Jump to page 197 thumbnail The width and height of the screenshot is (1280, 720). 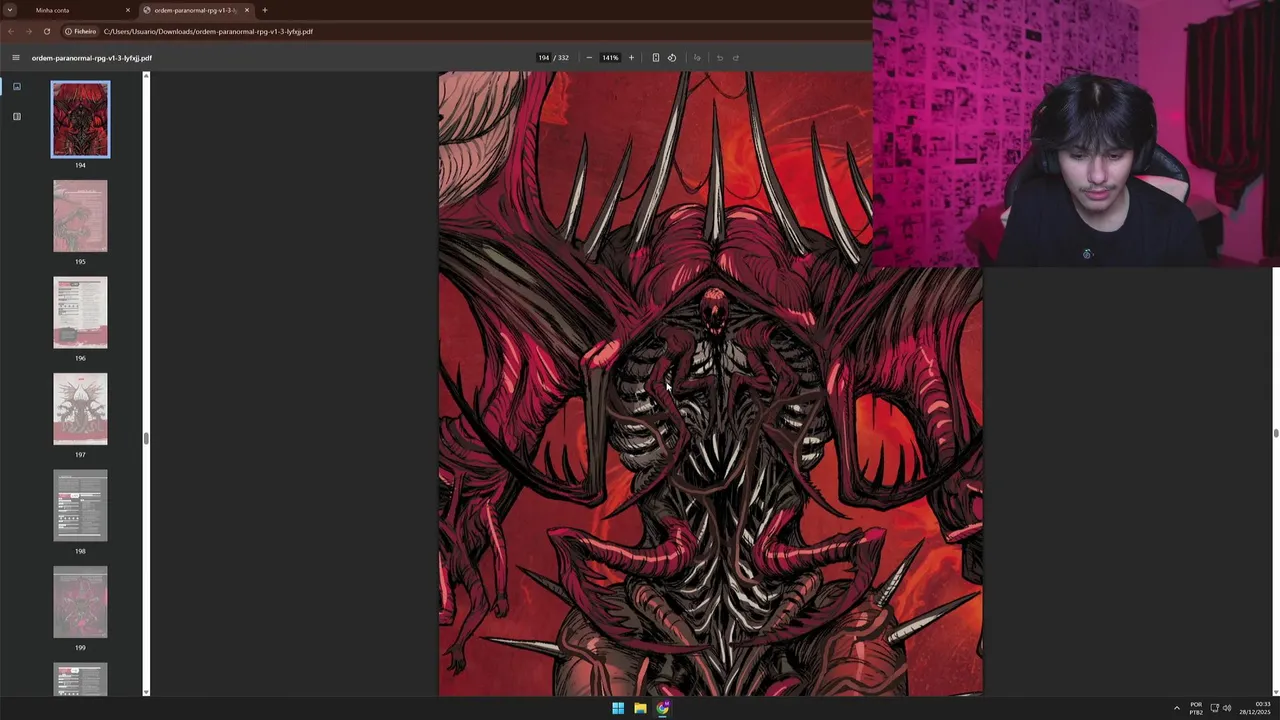click(x=81, y=409)
